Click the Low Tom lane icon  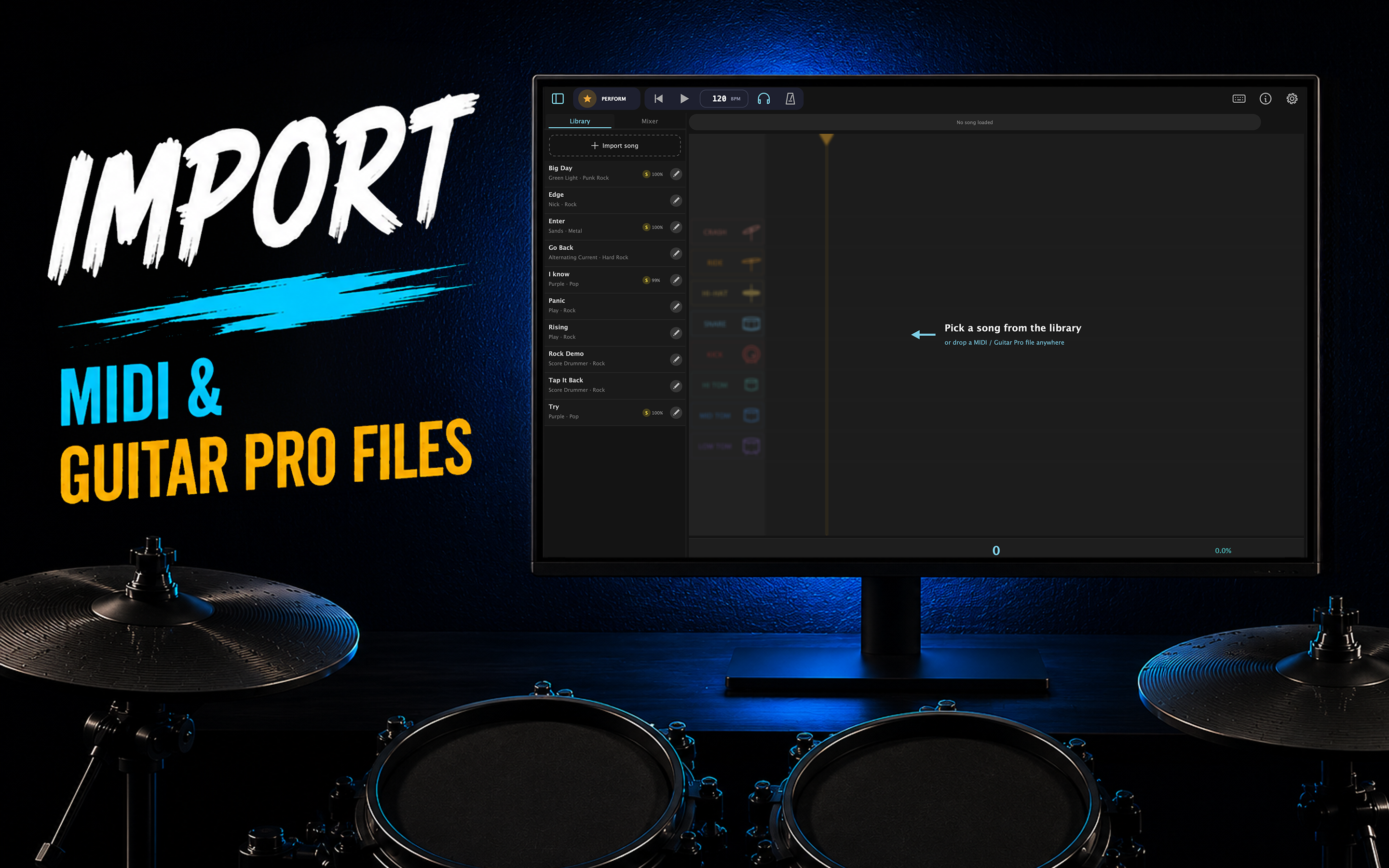point(751,446)
